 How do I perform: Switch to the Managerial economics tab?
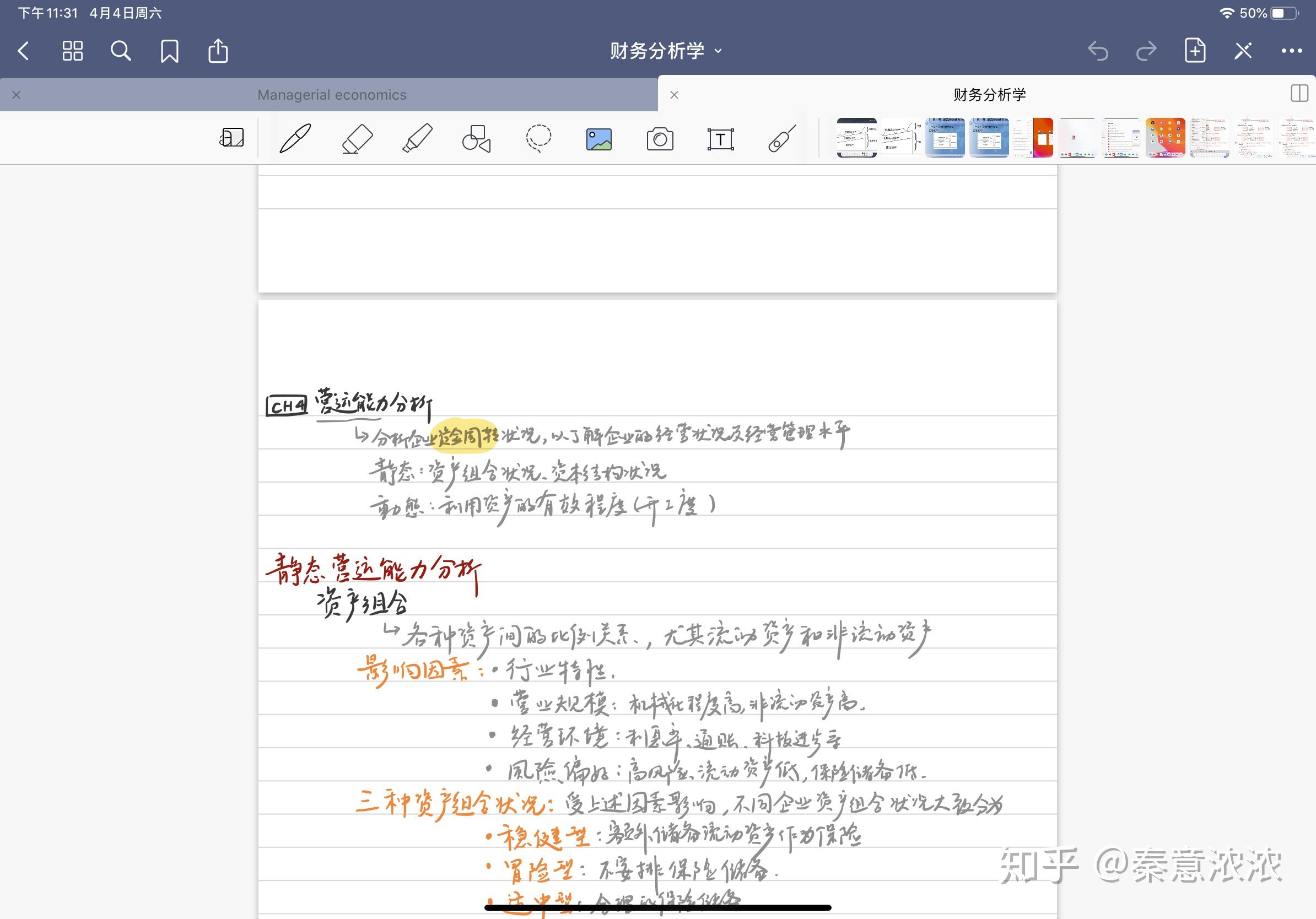[331, 95]
